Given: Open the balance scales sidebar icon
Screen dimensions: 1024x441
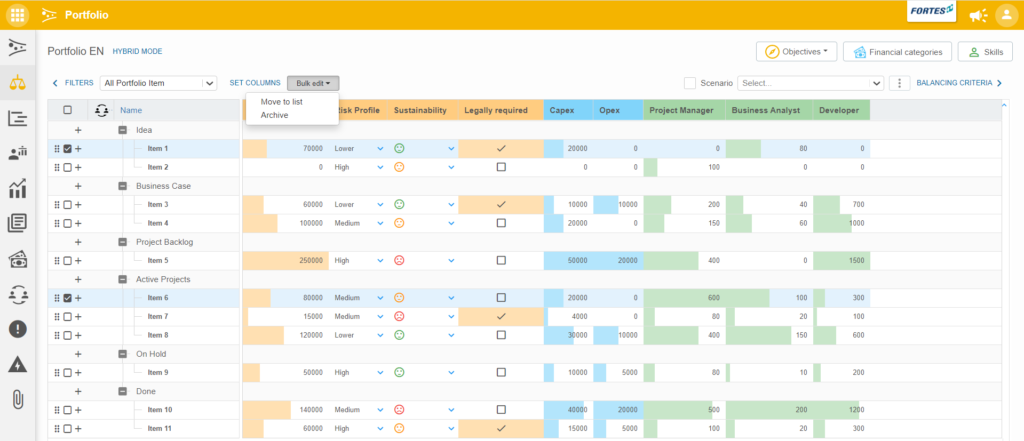Looking at the screenshot, I should [x=18, y=82].
